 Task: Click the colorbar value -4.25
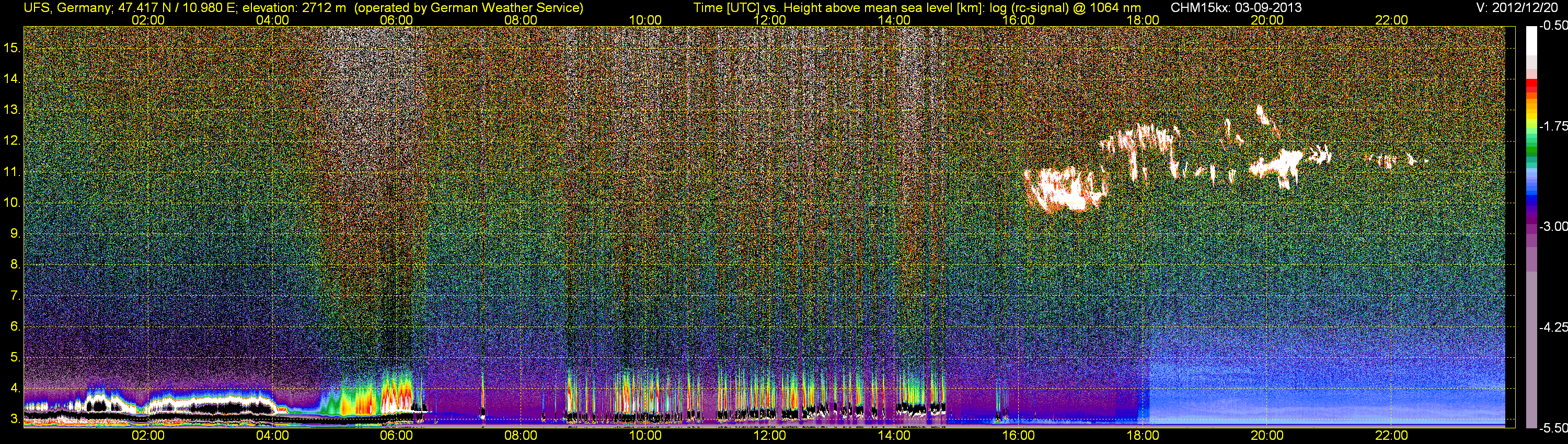[1553, 327]
